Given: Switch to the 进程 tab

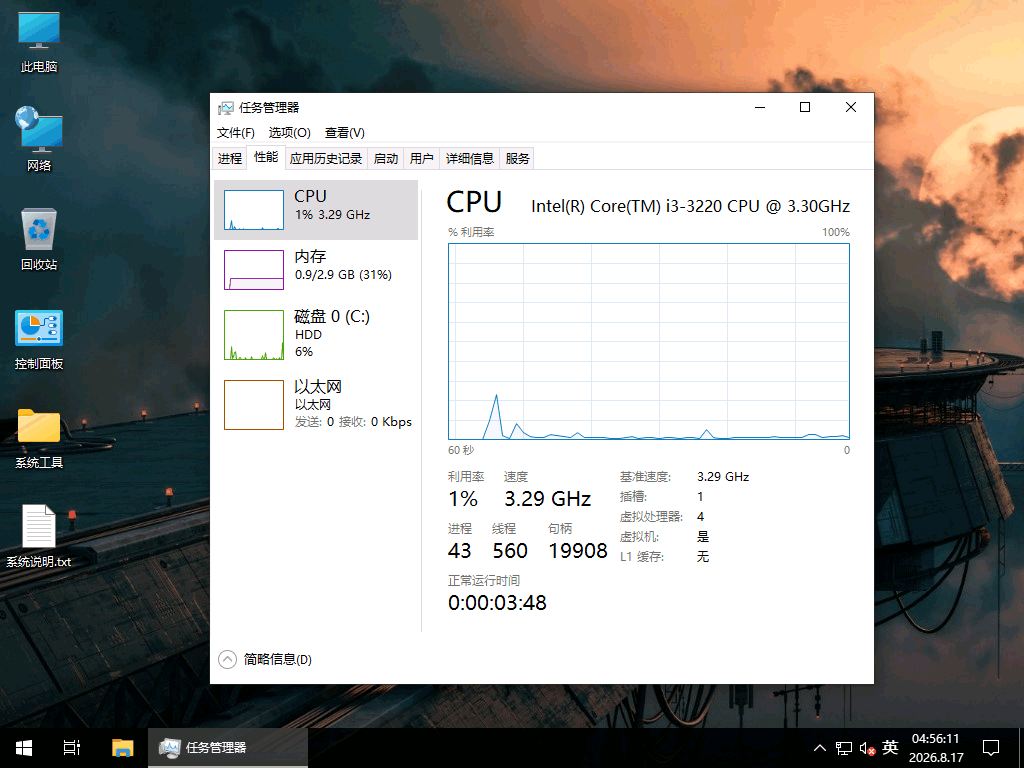Looking at the screenshot, I should tap(230, 159).
